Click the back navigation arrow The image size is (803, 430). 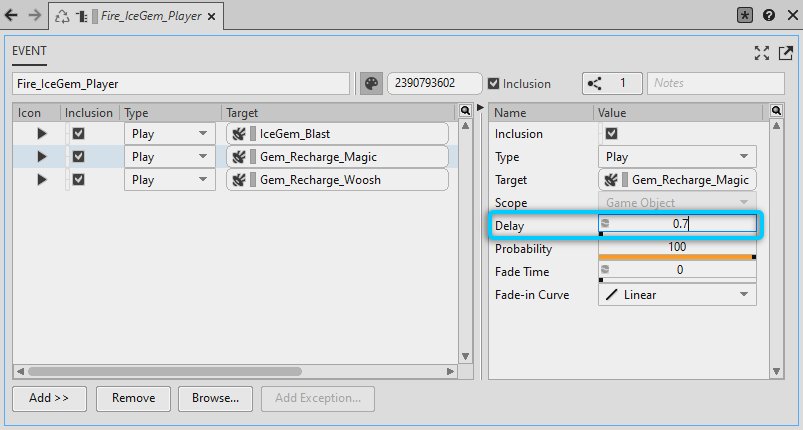(14, 15)
